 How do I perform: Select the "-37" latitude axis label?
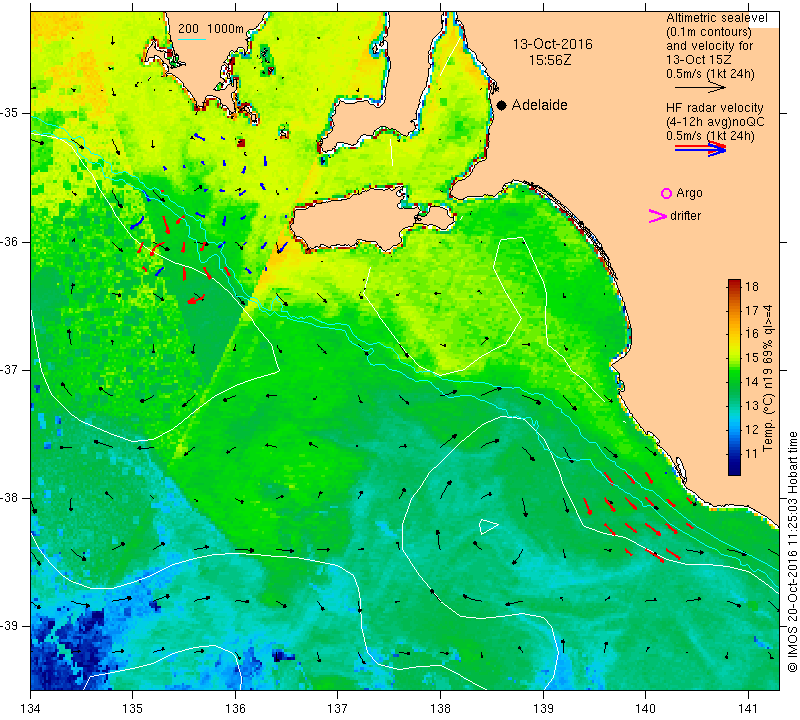point(9,369)
